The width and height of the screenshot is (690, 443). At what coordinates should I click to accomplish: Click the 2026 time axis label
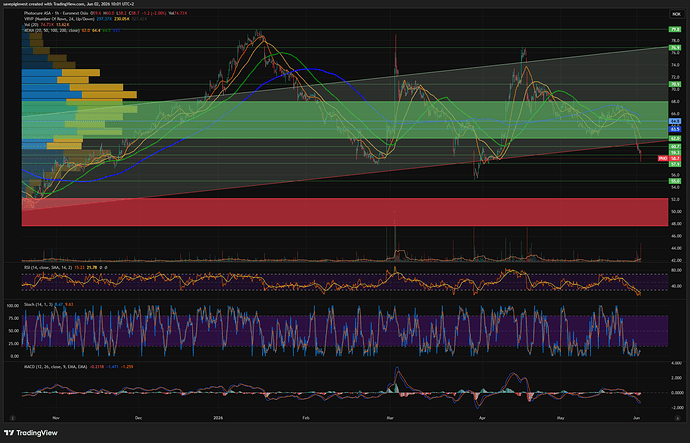(218, 418)
